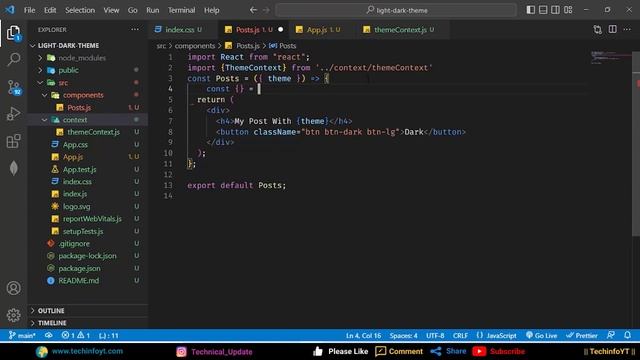Click the components breadcrumb segment
This screenshot has width=640, height=360.
[x=195, y=46]
